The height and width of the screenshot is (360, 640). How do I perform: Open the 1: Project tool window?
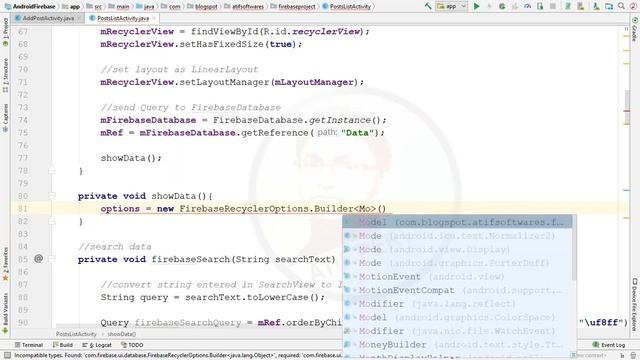point(5,33)
